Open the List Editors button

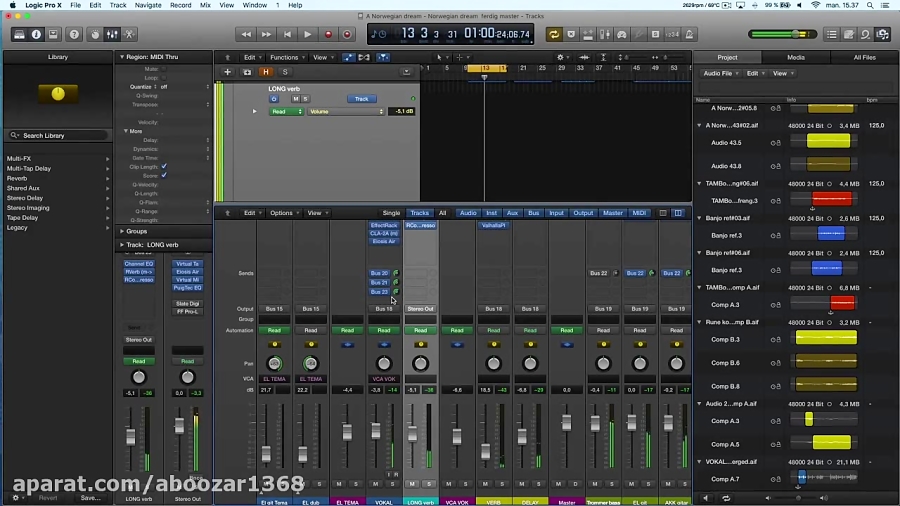pyautogui.click(x=832, y=34)
